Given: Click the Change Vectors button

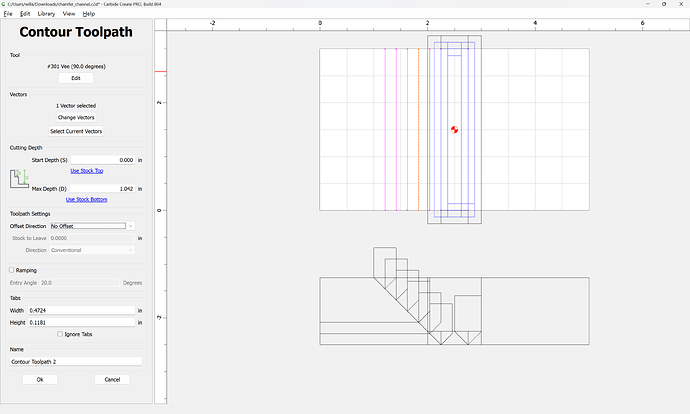Looking at the screenshot, I should click(76, 117).
